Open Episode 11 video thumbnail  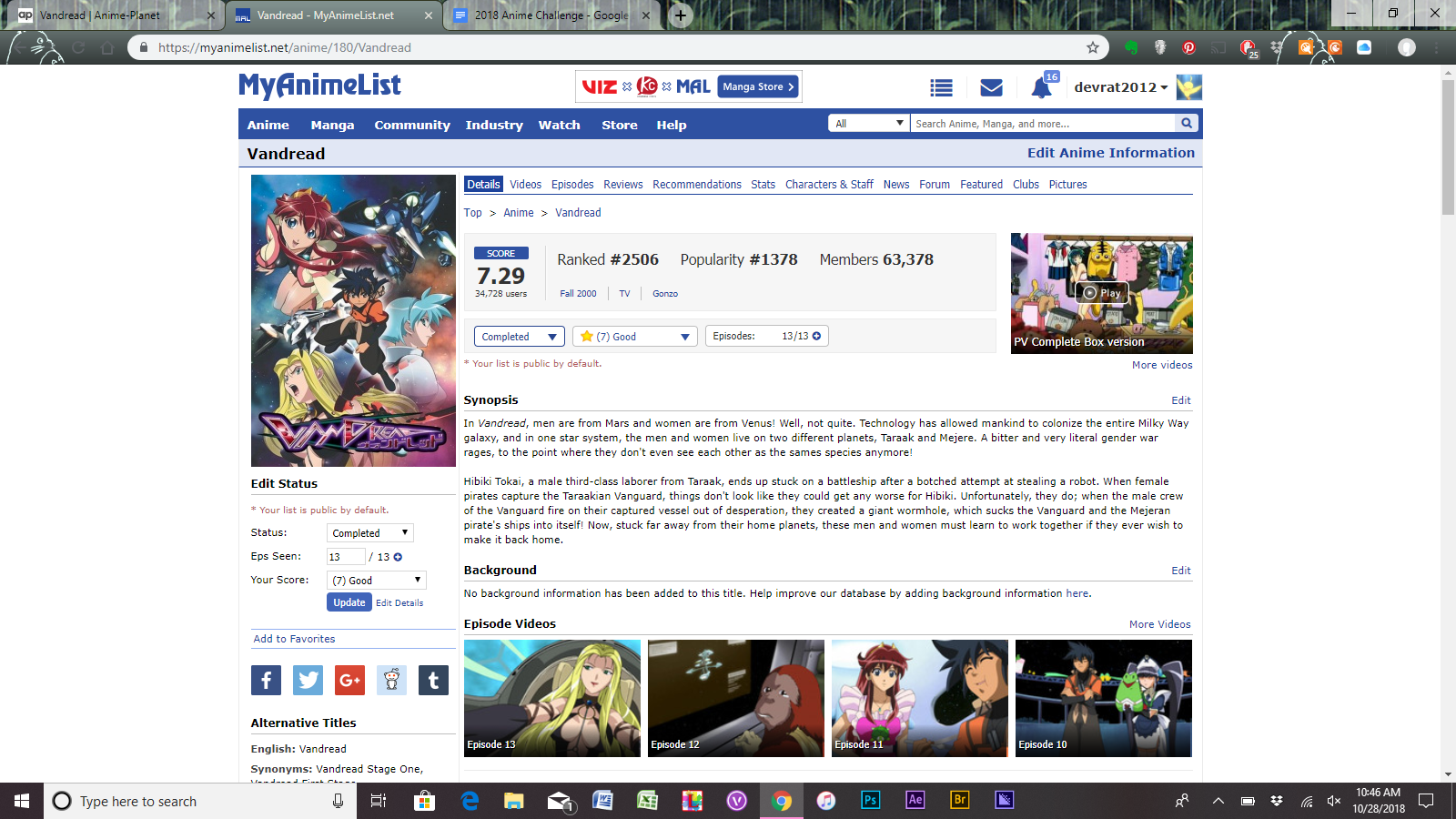point(920,698)
